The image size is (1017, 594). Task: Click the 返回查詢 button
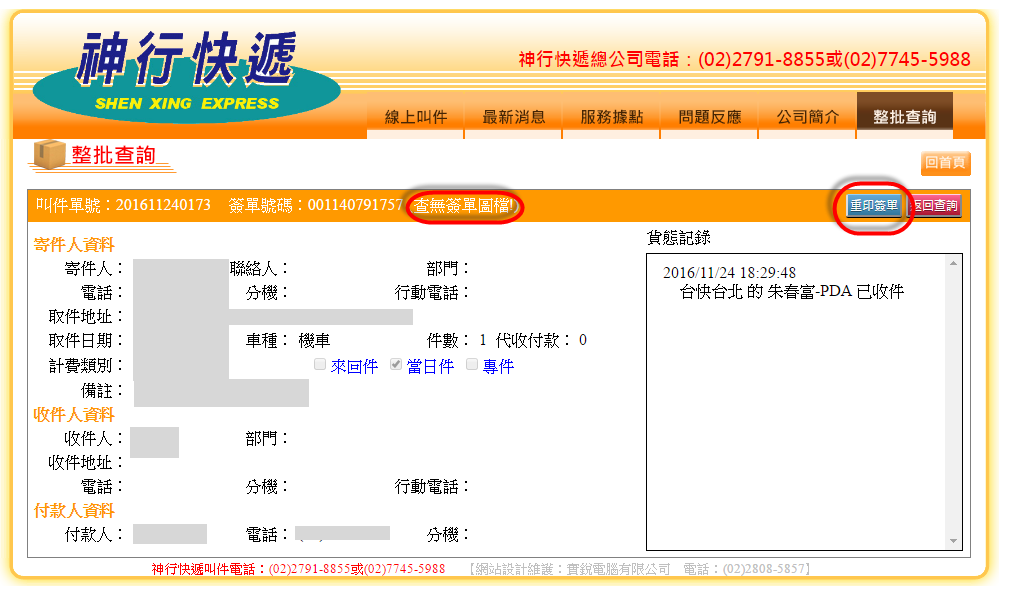tap(934, 207)
